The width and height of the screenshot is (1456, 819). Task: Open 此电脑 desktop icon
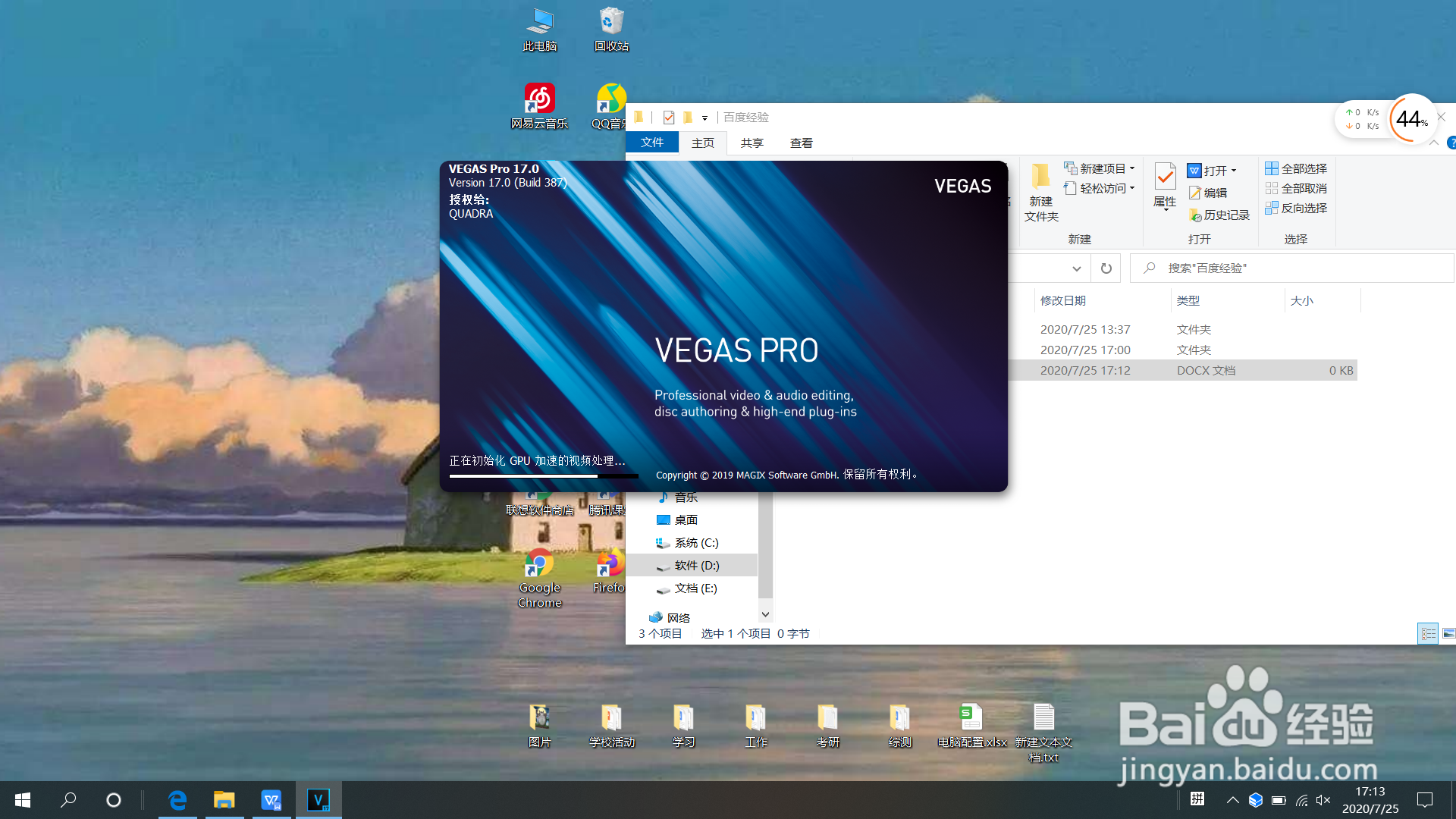(x=540, y=30)
